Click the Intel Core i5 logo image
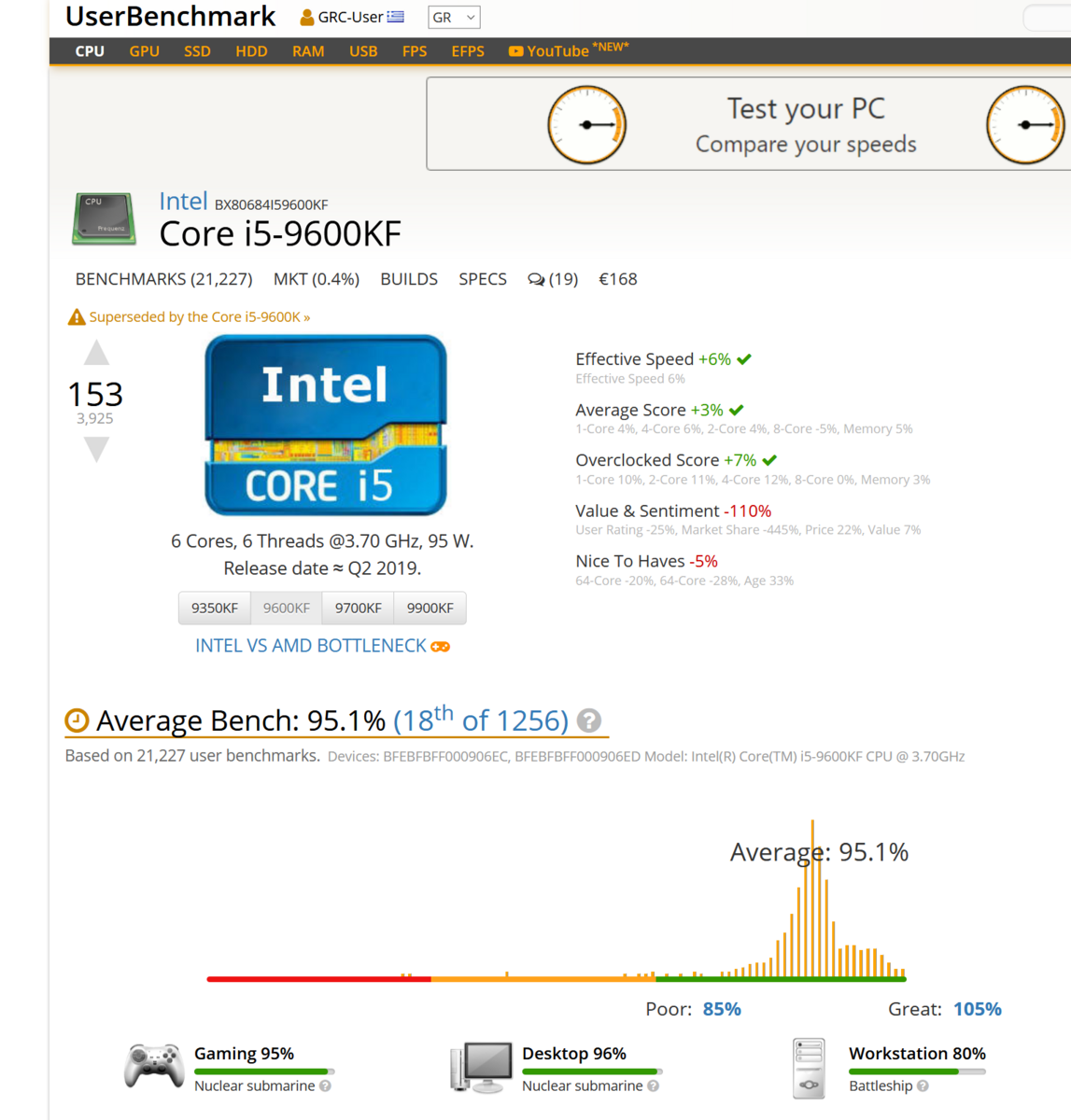Image resolution: width=1071 pixels, height=1120 pixels. click(x=326, y=425)
